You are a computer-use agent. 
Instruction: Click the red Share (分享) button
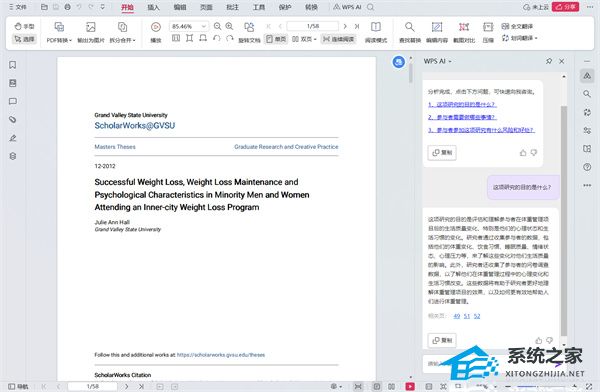[566, 7]
